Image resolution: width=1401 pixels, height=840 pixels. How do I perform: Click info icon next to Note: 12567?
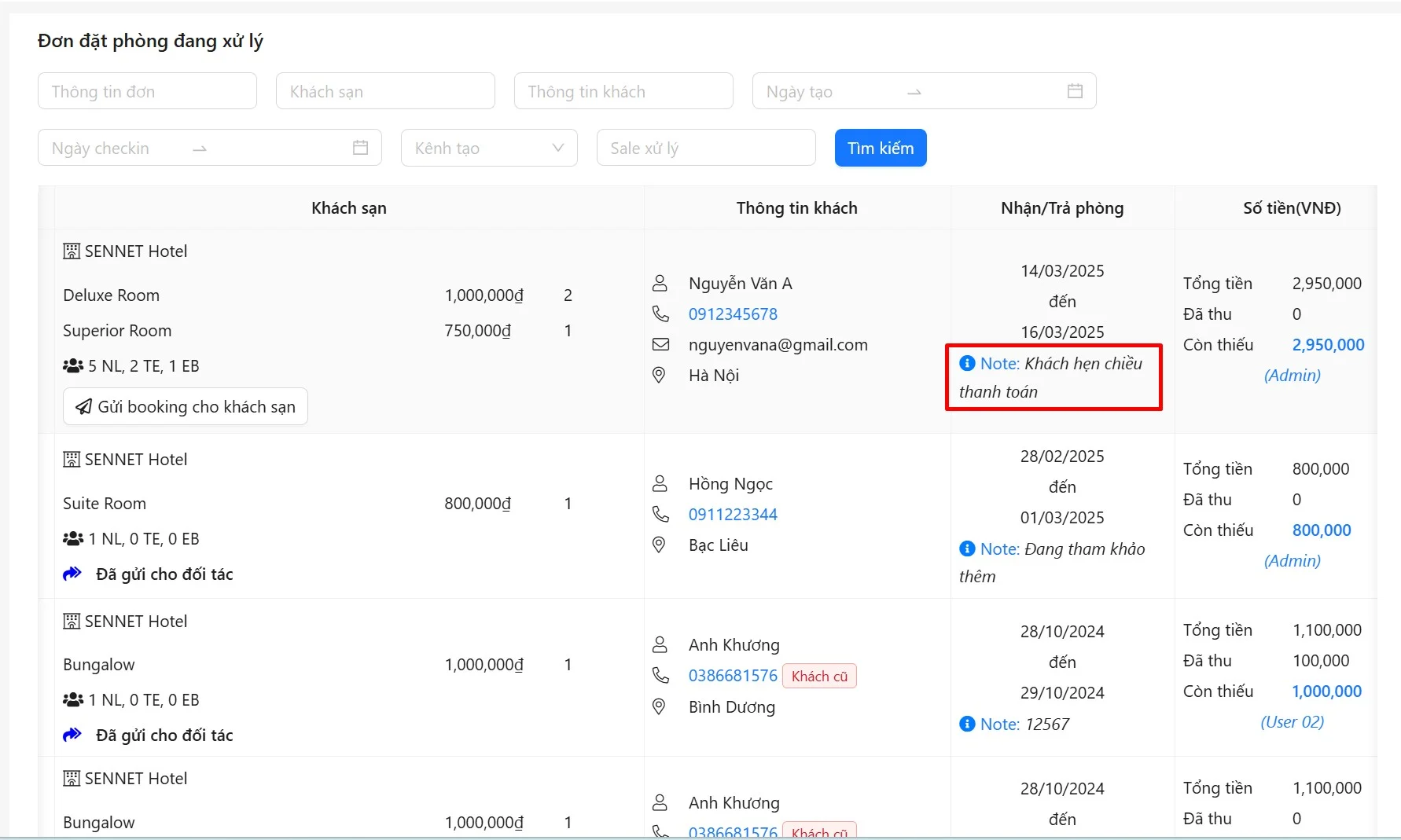point(967,724)
